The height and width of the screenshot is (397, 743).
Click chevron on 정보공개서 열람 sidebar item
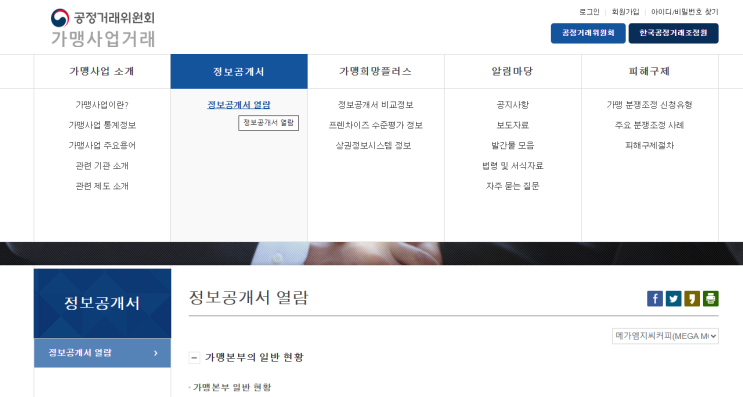tap(156, 353)
